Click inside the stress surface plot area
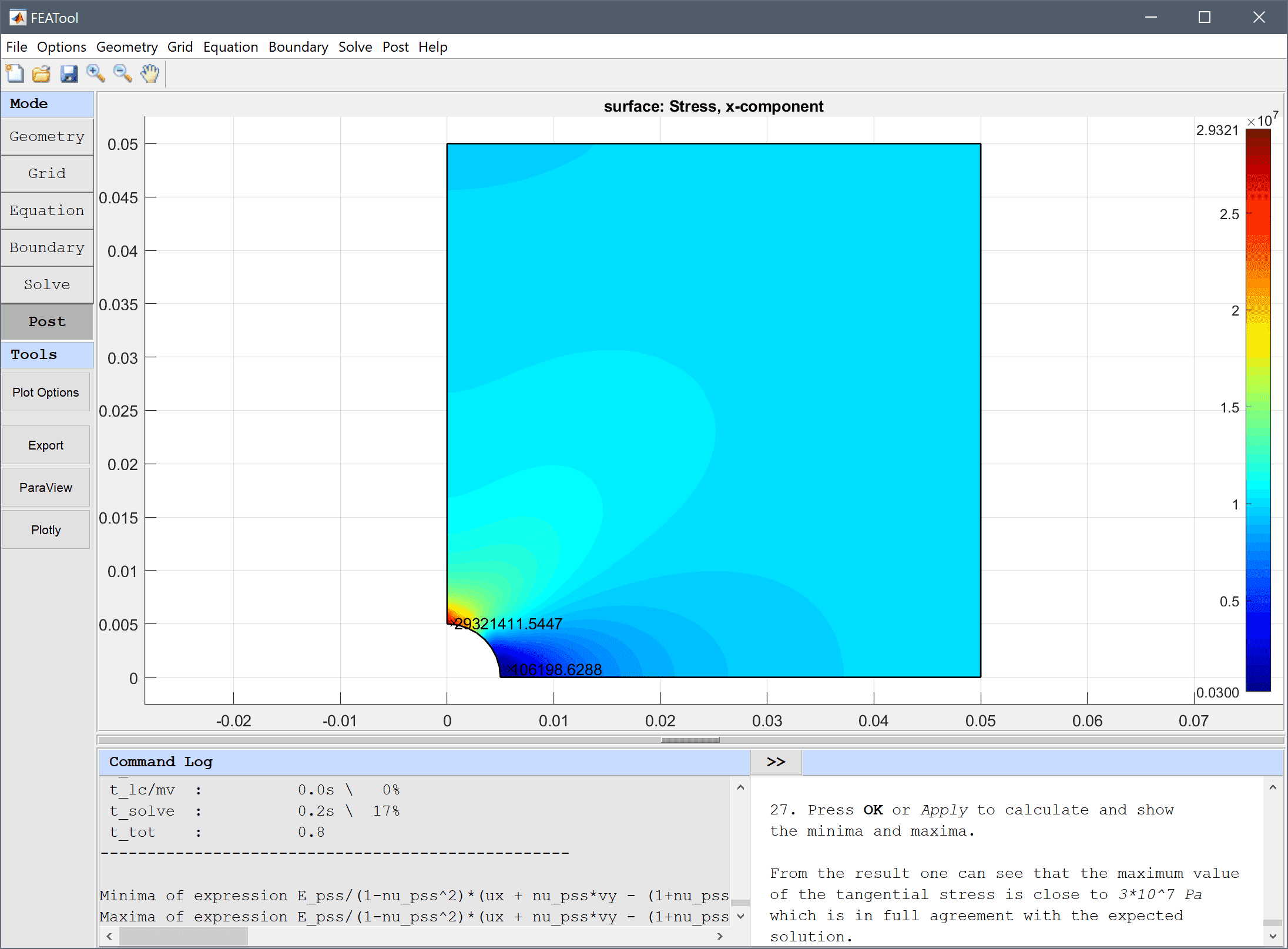 pos(713,410)
